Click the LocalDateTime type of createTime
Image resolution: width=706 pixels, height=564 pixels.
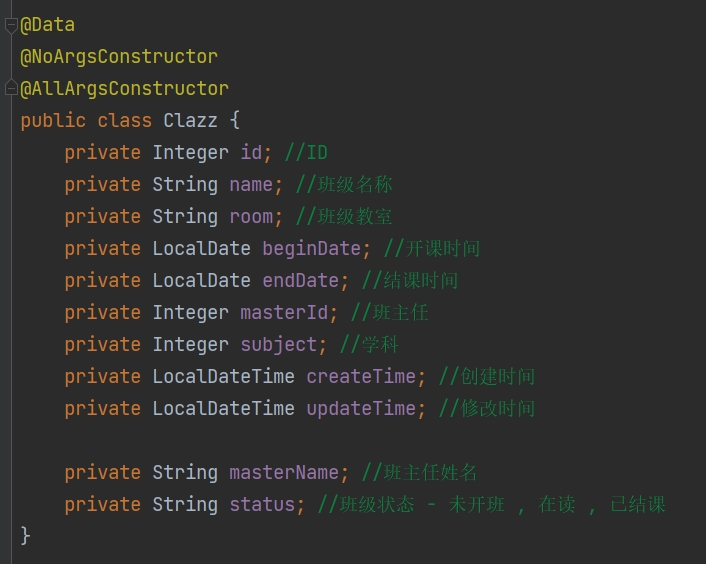click(223, 377)
